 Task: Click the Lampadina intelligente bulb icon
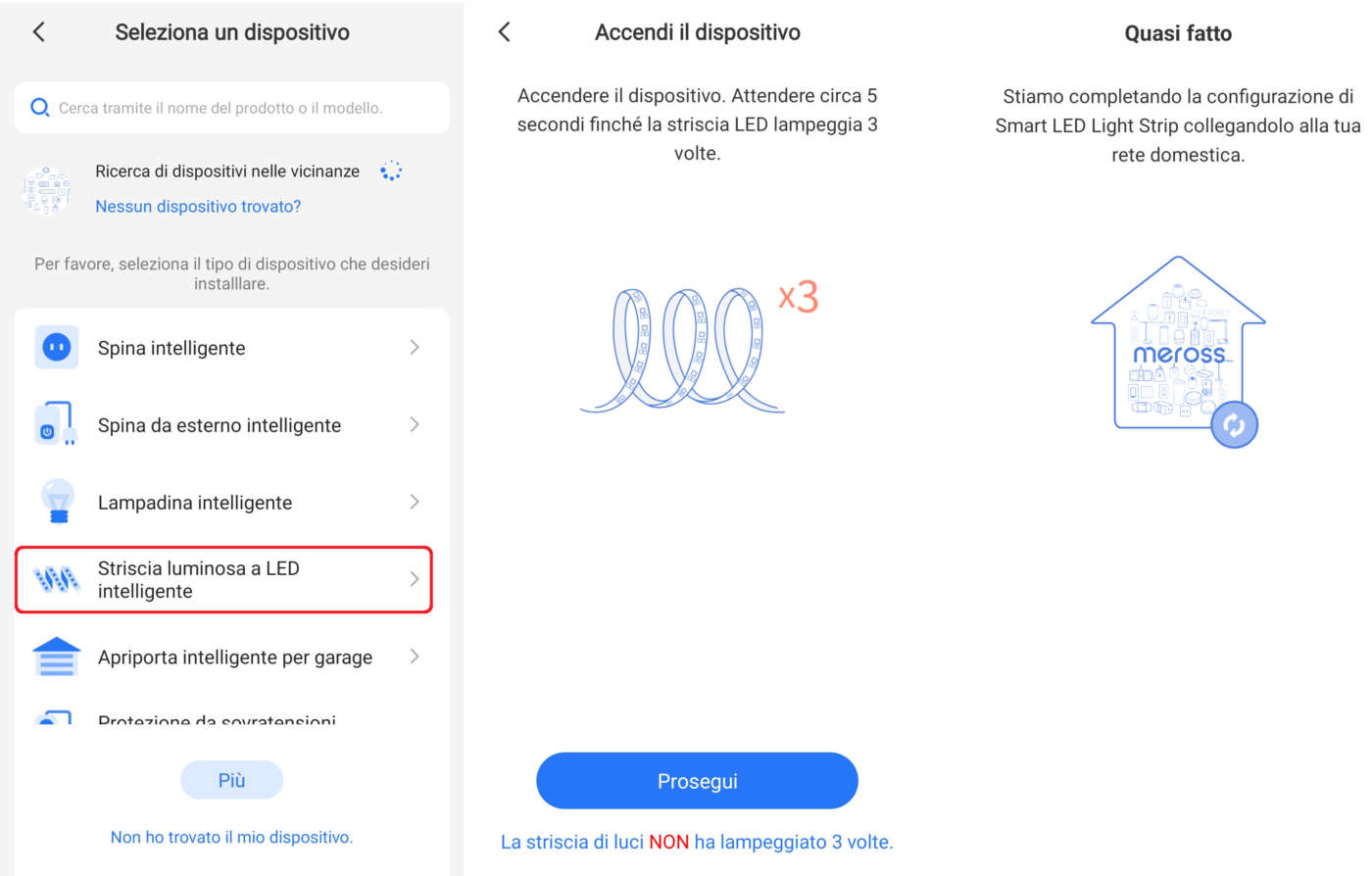click(x=58, y=502)
